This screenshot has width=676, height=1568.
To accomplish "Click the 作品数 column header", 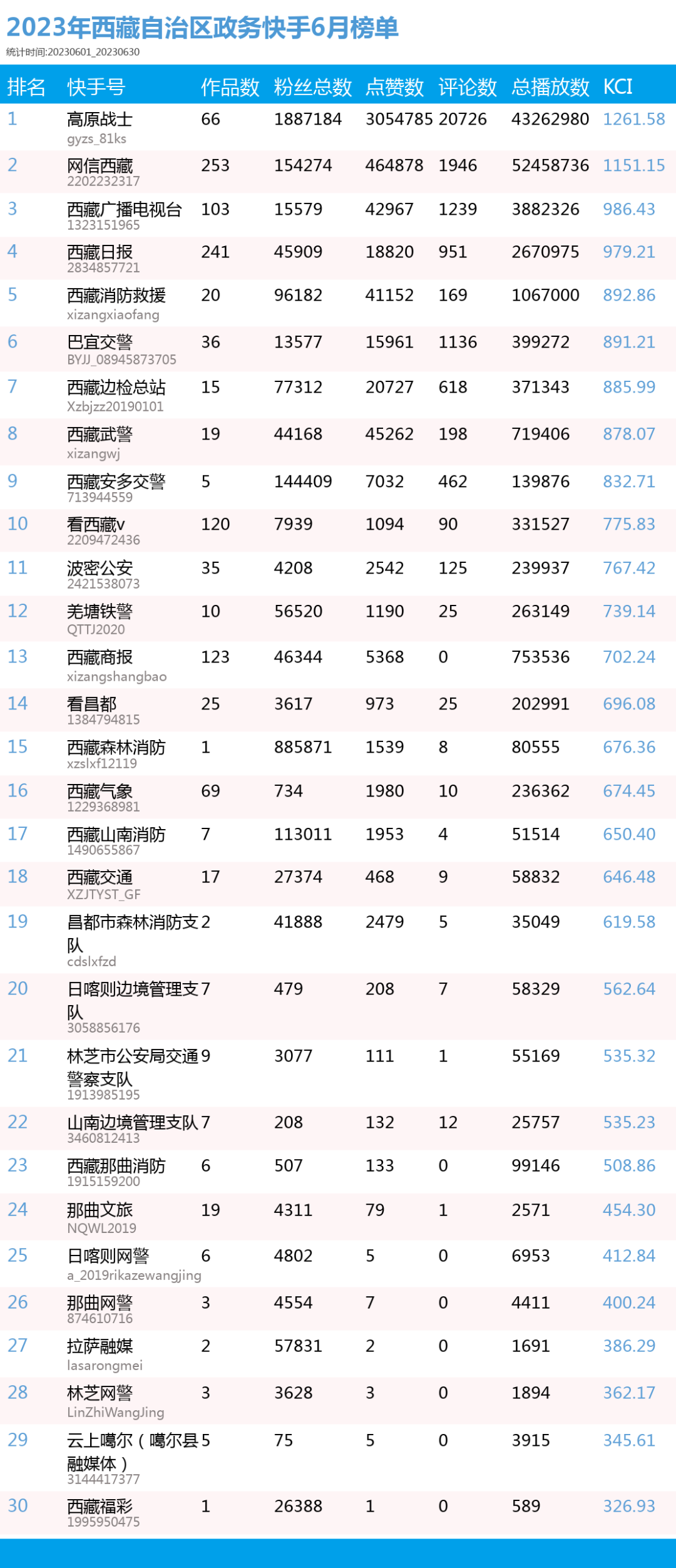I will (x=230, y=86).
